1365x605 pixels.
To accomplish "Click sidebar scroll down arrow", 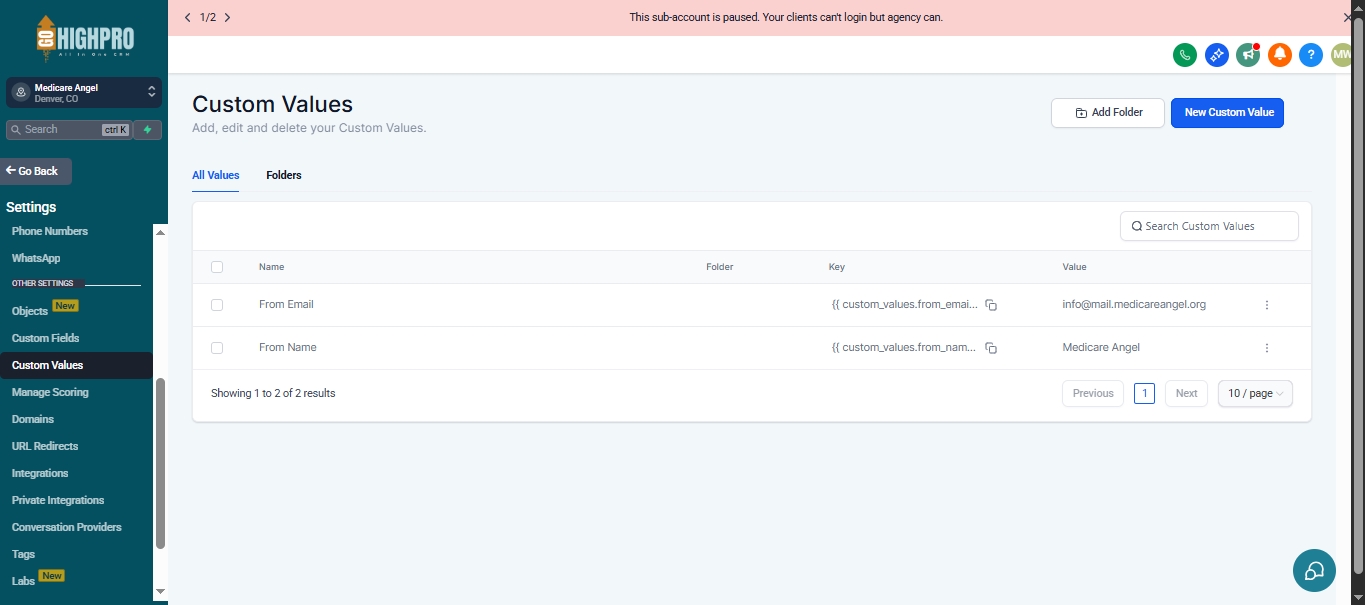I will 160,591.
